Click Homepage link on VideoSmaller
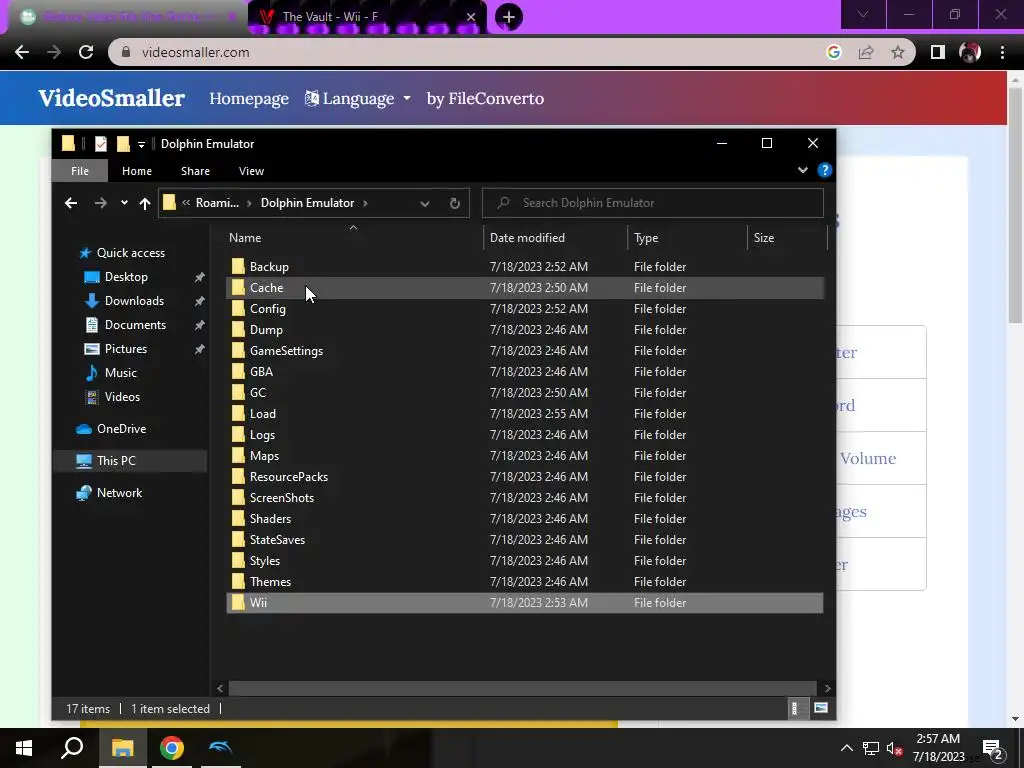The width and height of the screenshot is (1024, 768). click(249, 99)
